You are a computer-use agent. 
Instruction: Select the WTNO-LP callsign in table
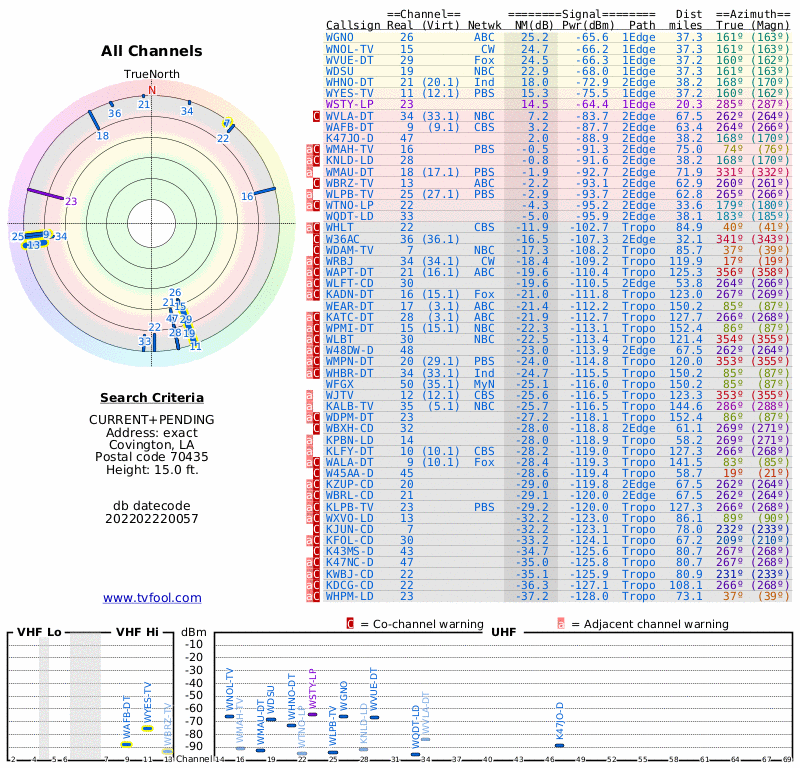[x=349, y=206]
